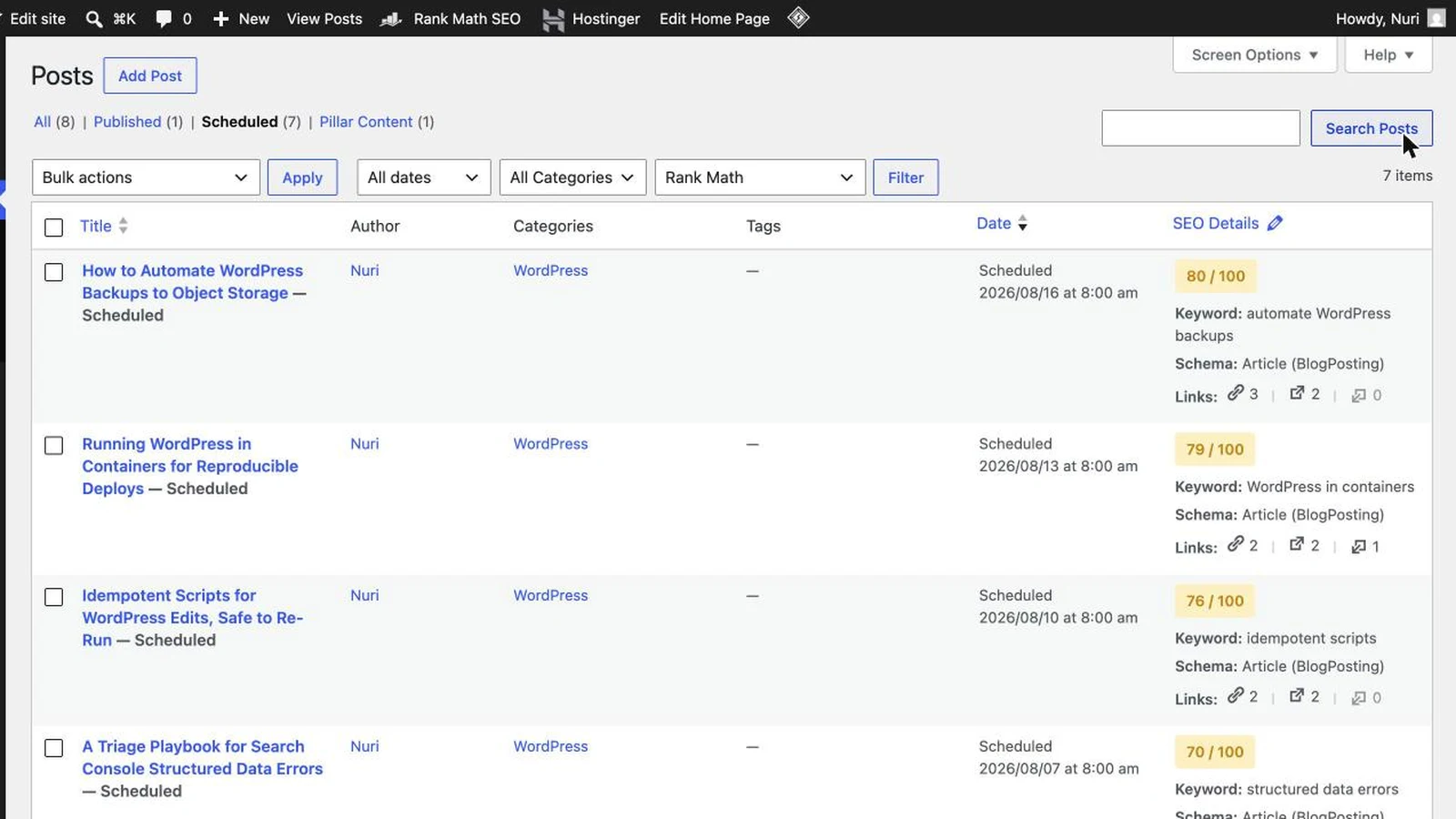Click internal links icon for idempotent scripts post
This screenshot has width=1456, height=819.
(1235, 695)
